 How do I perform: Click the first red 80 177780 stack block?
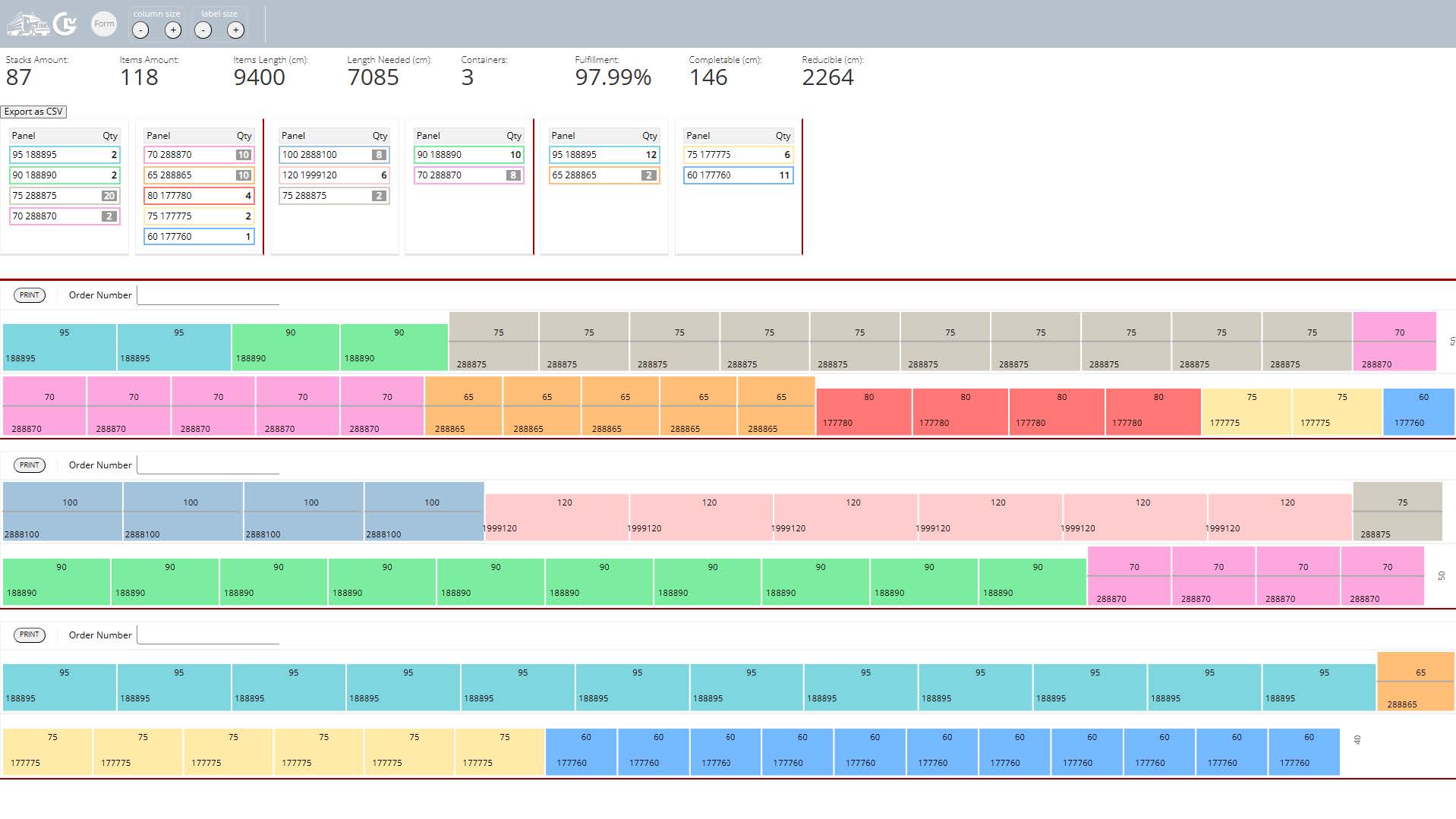[863, 412]
